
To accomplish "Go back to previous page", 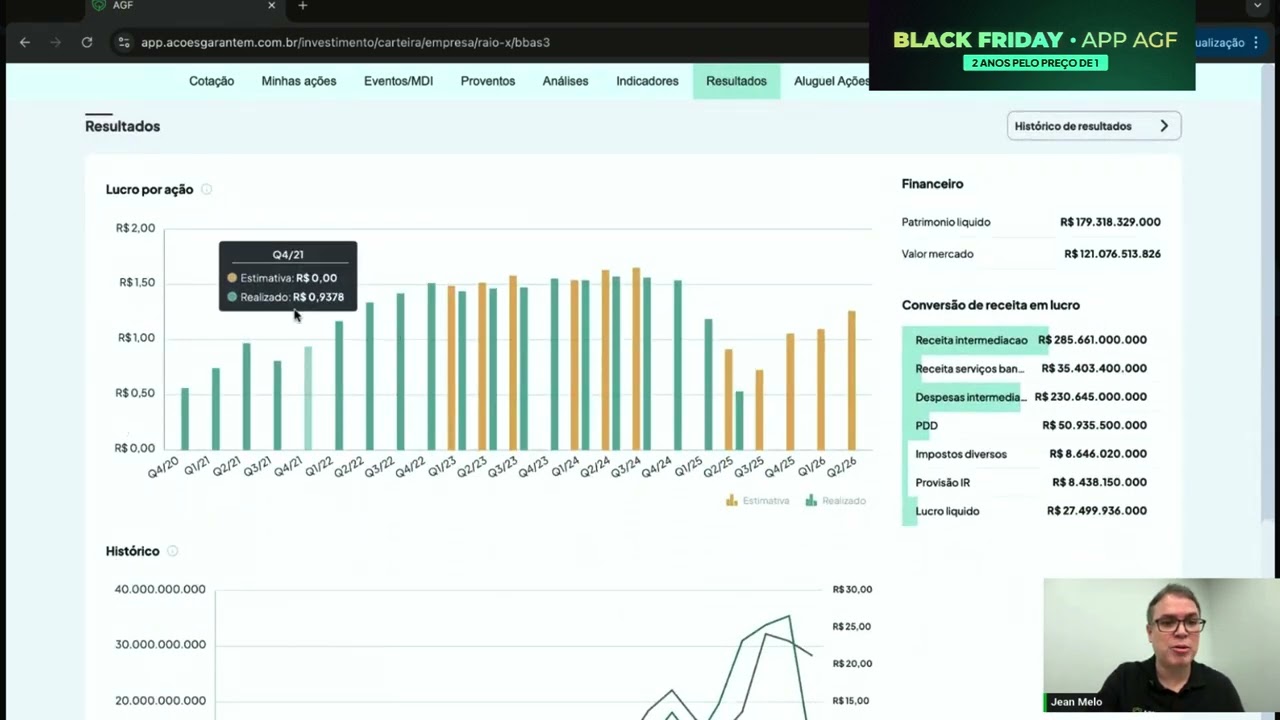I will coord(25,42).
